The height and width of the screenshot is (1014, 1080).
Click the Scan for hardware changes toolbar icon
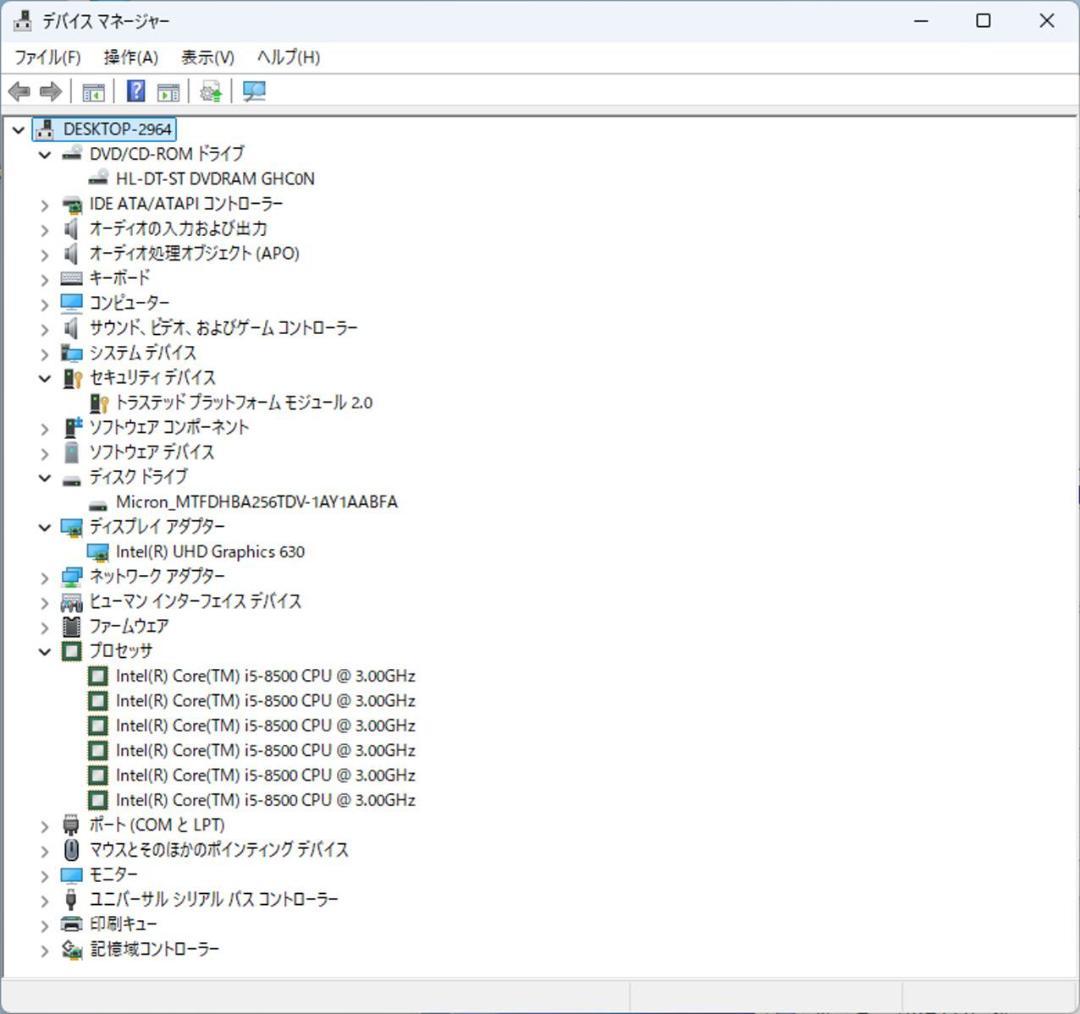click(x=253, y=91)
